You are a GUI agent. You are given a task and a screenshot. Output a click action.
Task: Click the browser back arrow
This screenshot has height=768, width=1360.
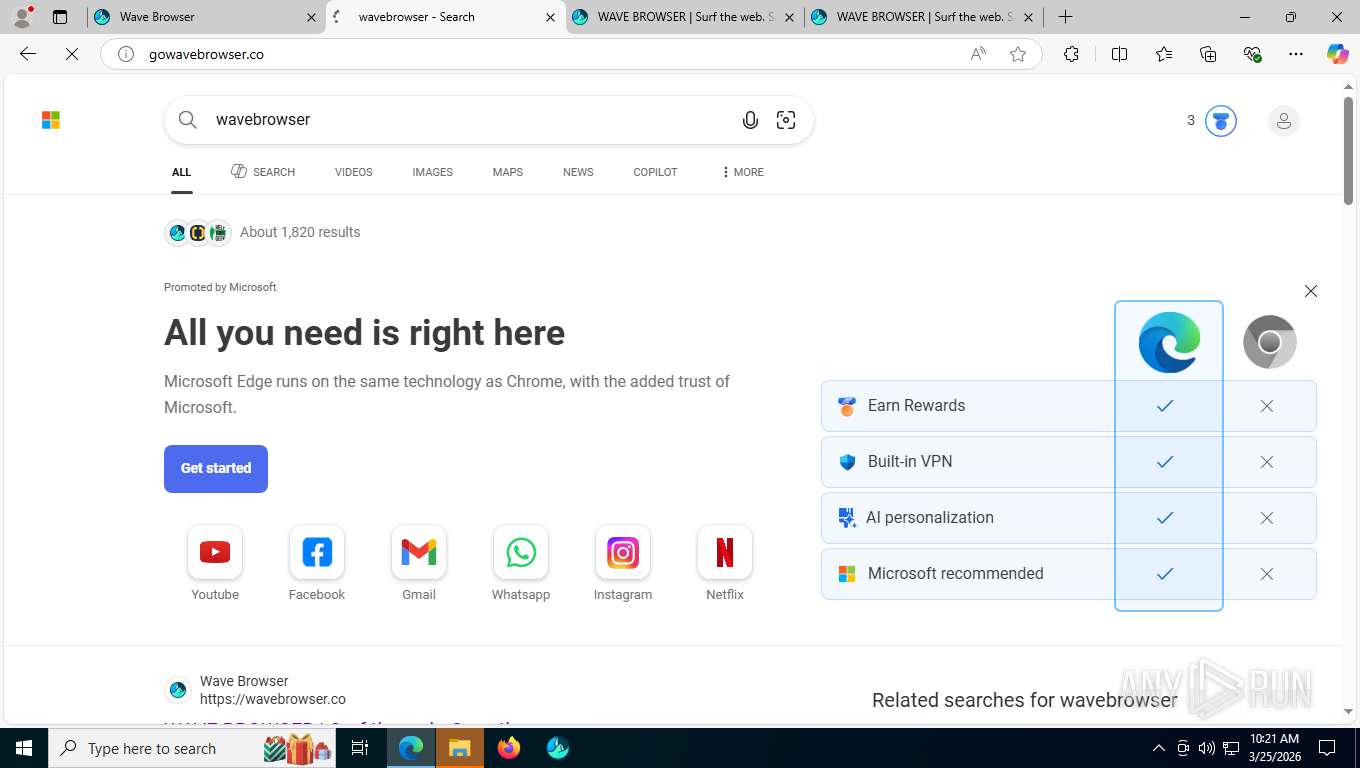coord(28,54)
